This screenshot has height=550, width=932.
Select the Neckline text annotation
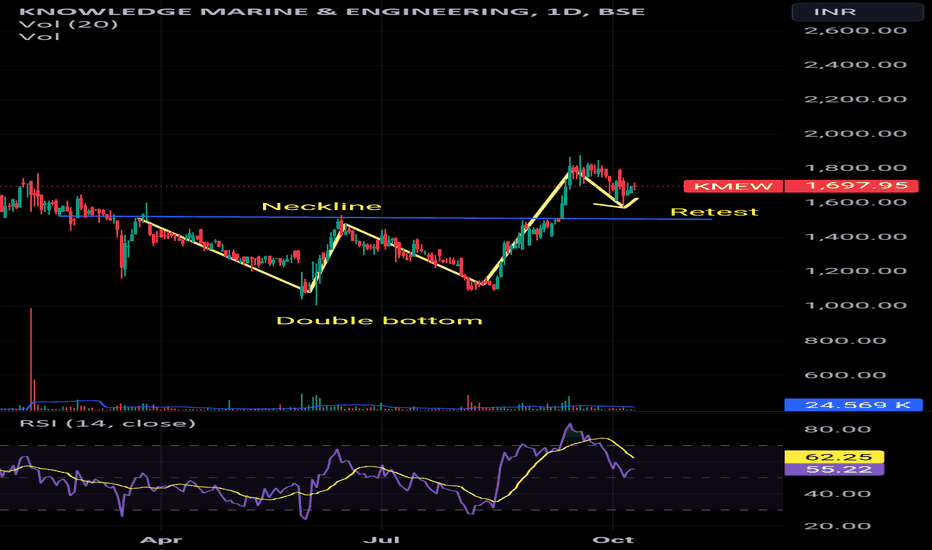(322, 206)
